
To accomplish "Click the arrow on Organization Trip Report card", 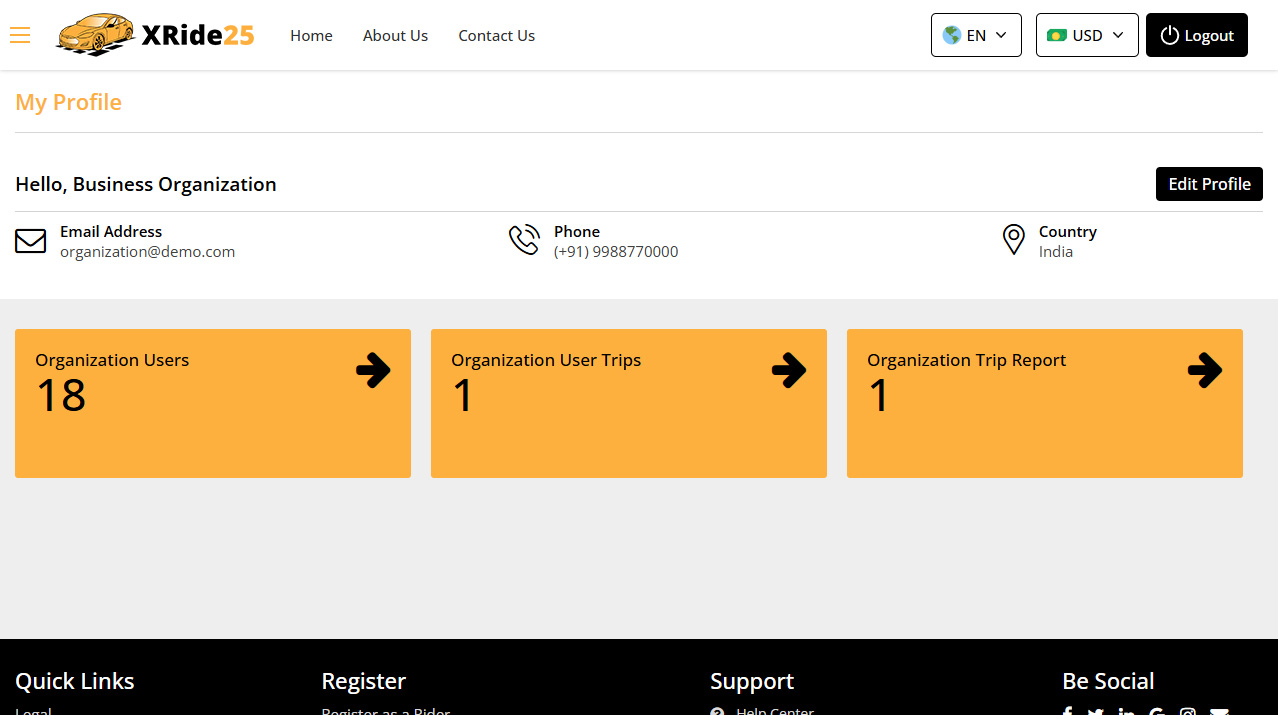I will coord(1205,370).
